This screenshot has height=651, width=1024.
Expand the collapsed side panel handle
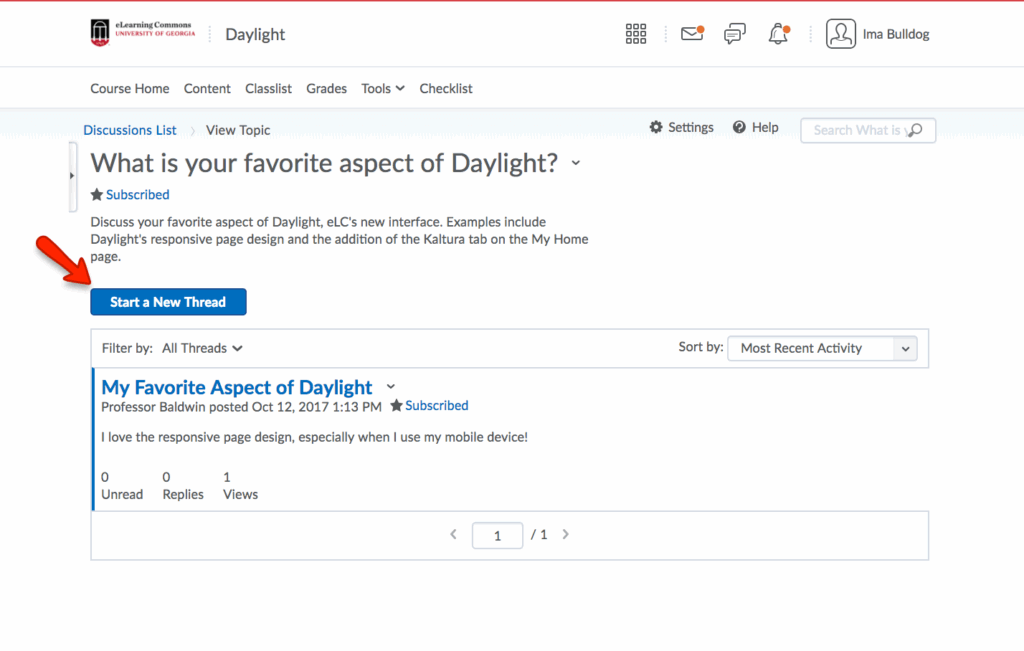(72, 176)
